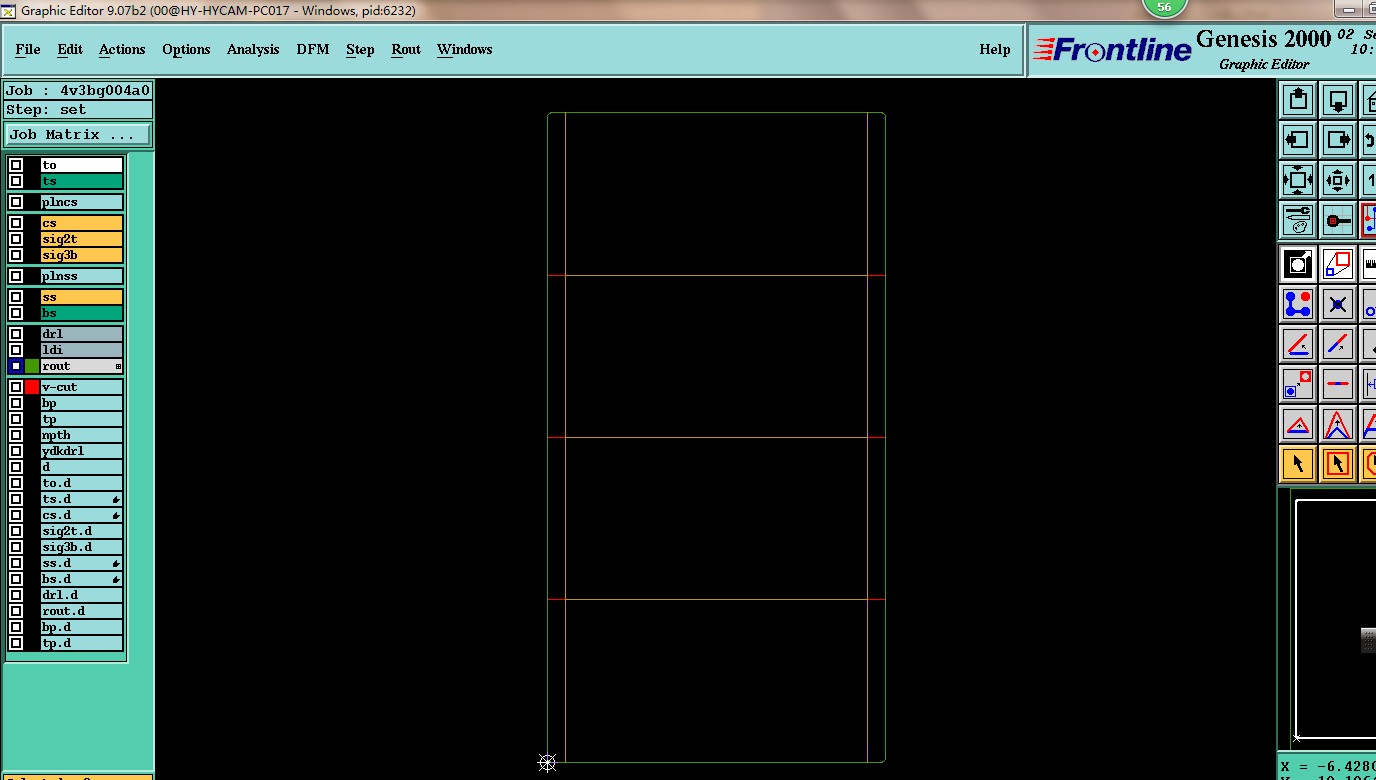The width and height of the screenshot is (1376, 780).
Task: Click the pan left arrow icon
Action: [x=1298, y=140]
